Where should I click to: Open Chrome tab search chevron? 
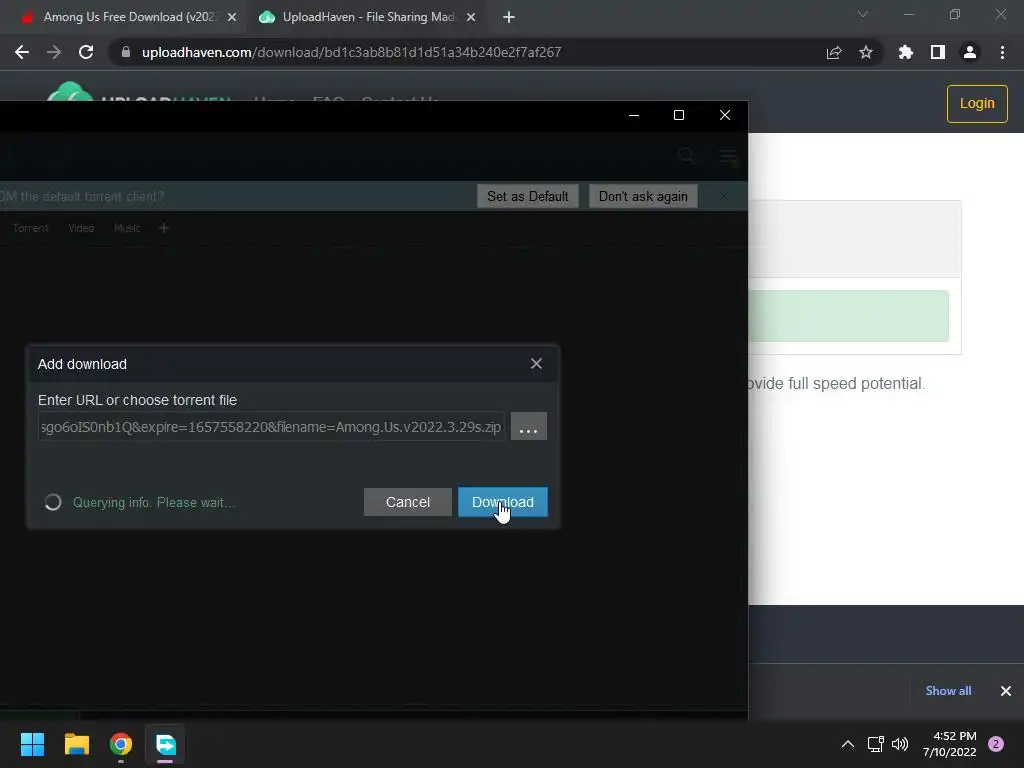[x=863, y=14]
